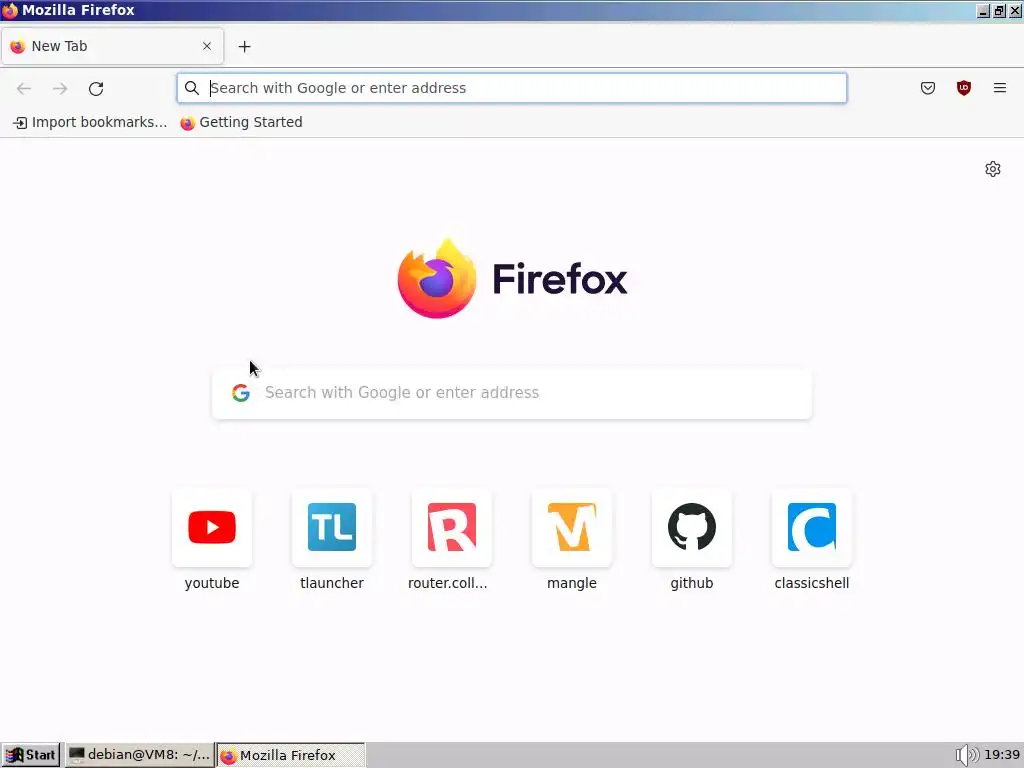
Task: Open the mangle shortcut tile
Action: 572,527
